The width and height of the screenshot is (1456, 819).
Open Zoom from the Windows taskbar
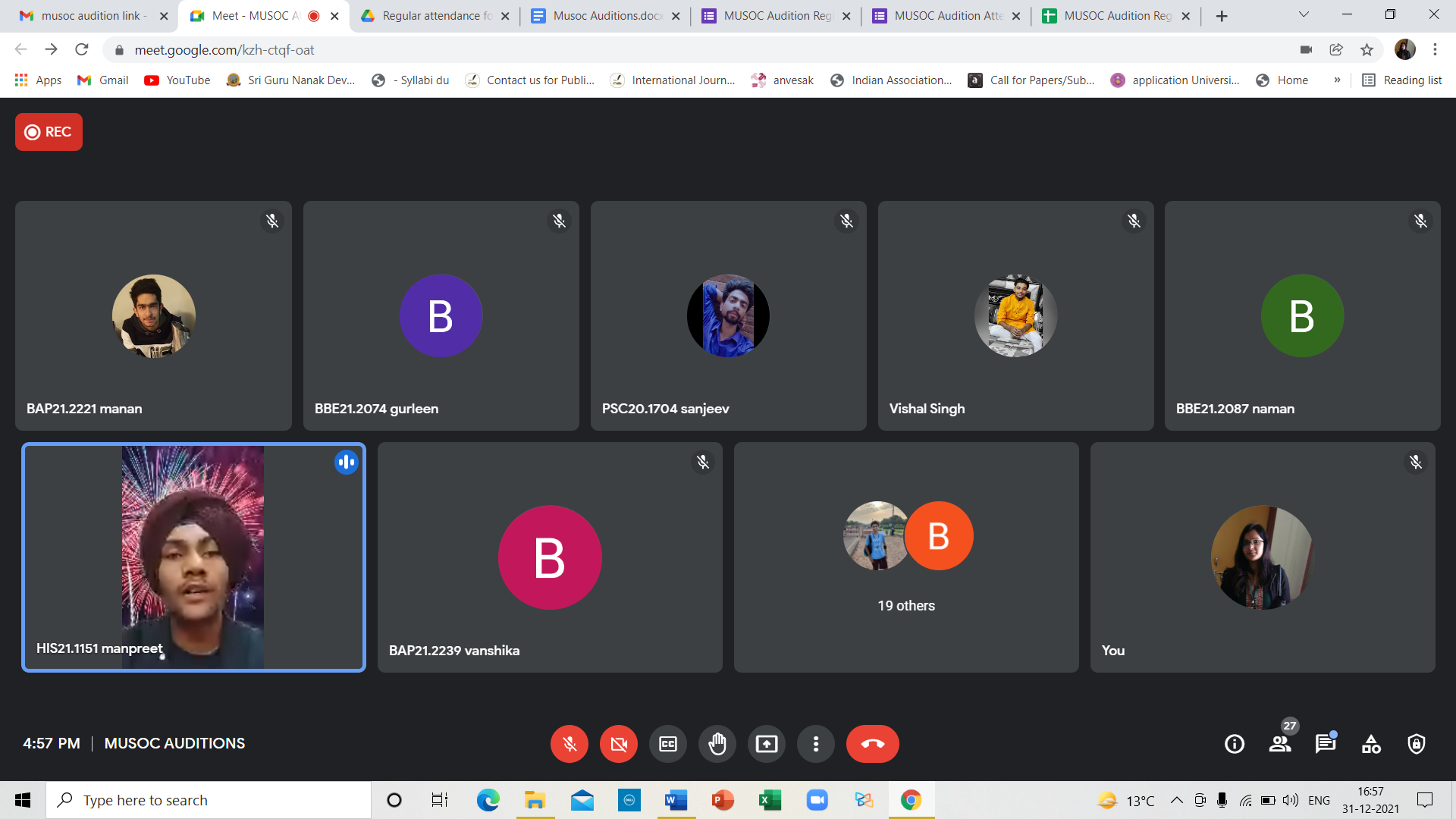(817, 800)
